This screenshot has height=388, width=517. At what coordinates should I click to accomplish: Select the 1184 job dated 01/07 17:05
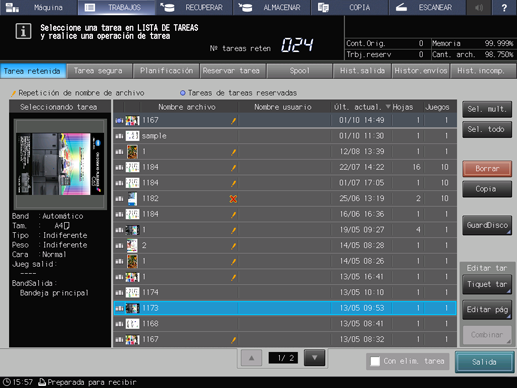click(285, 183)
